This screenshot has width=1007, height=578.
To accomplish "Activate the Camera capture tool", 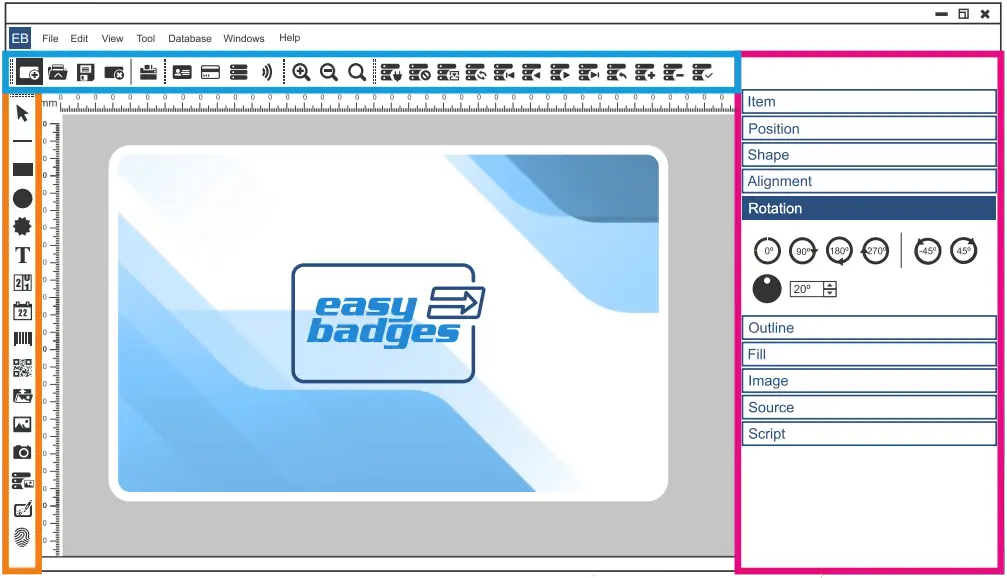I will pos(21,451).
